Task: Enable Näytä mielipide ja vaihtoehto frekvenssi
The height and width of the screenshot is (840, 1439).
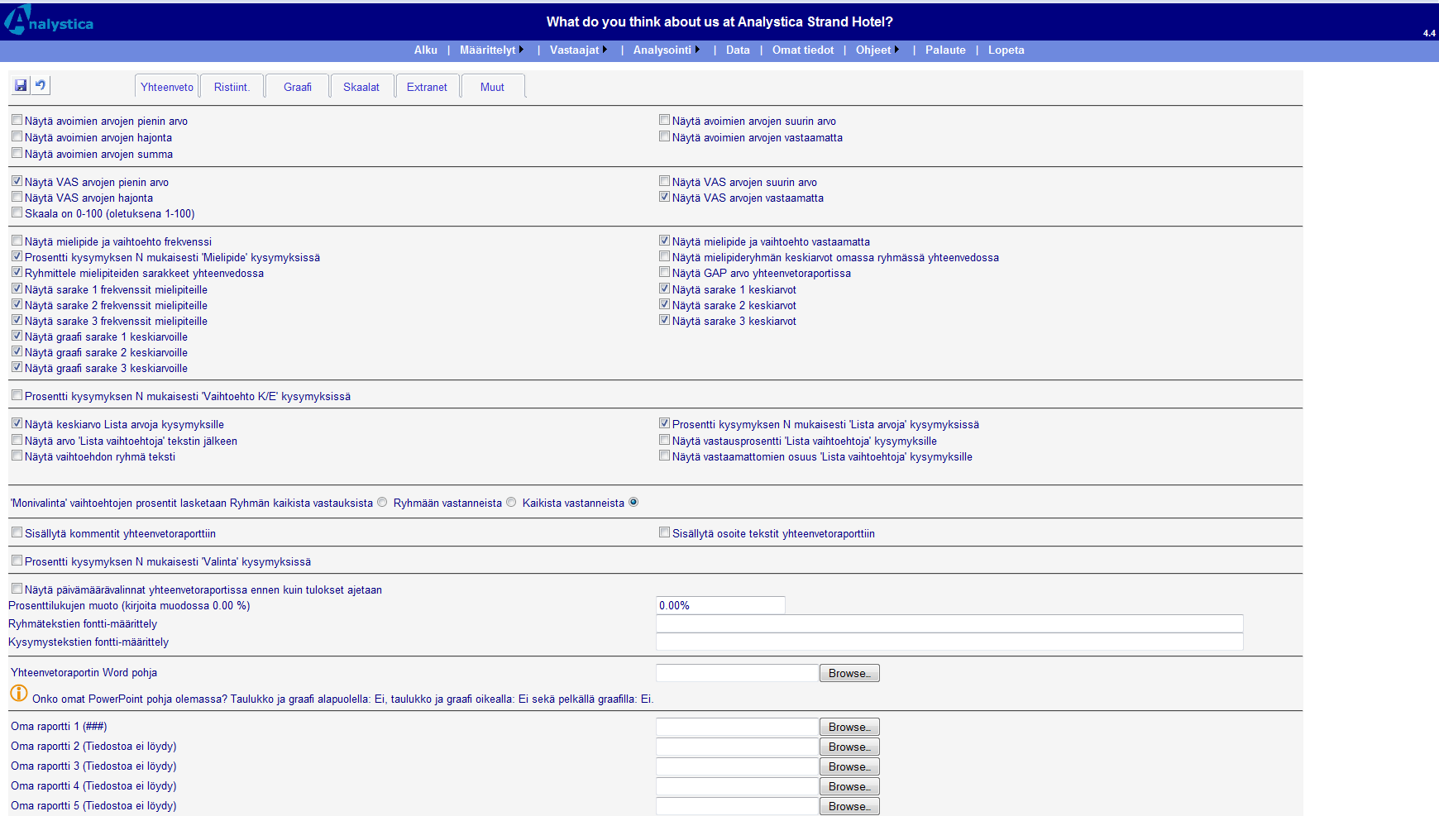Action: [17, 241]
